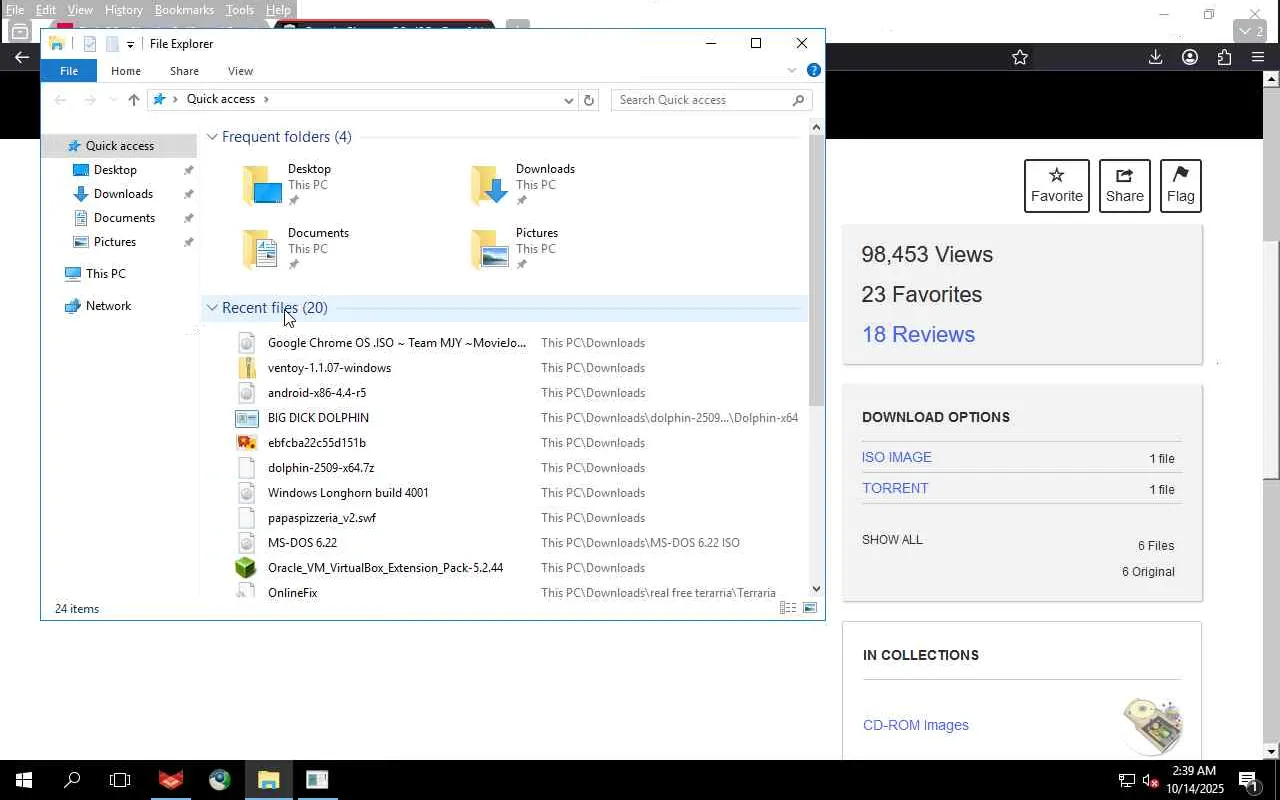Image resolution: width=1280 pixels, height=800 pixels.
Task: Click the New folder icon in quick access toolbar
Action: pos(112,44)
